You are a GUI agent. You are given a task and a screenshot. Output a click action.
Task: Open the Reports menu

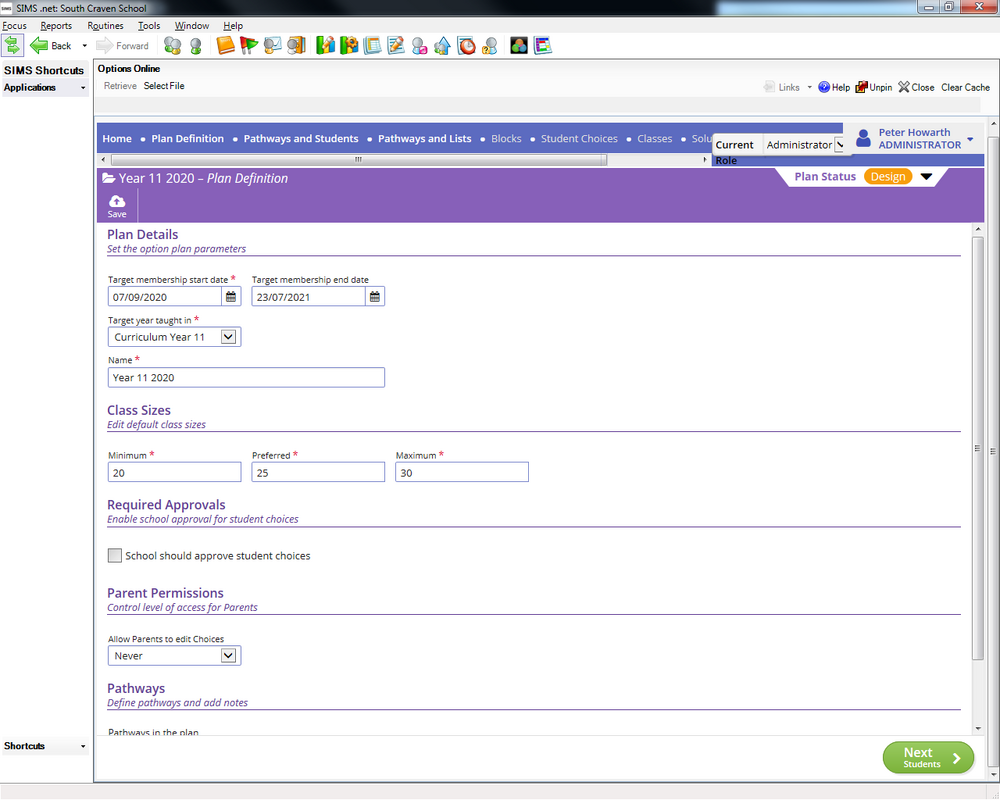56,26
